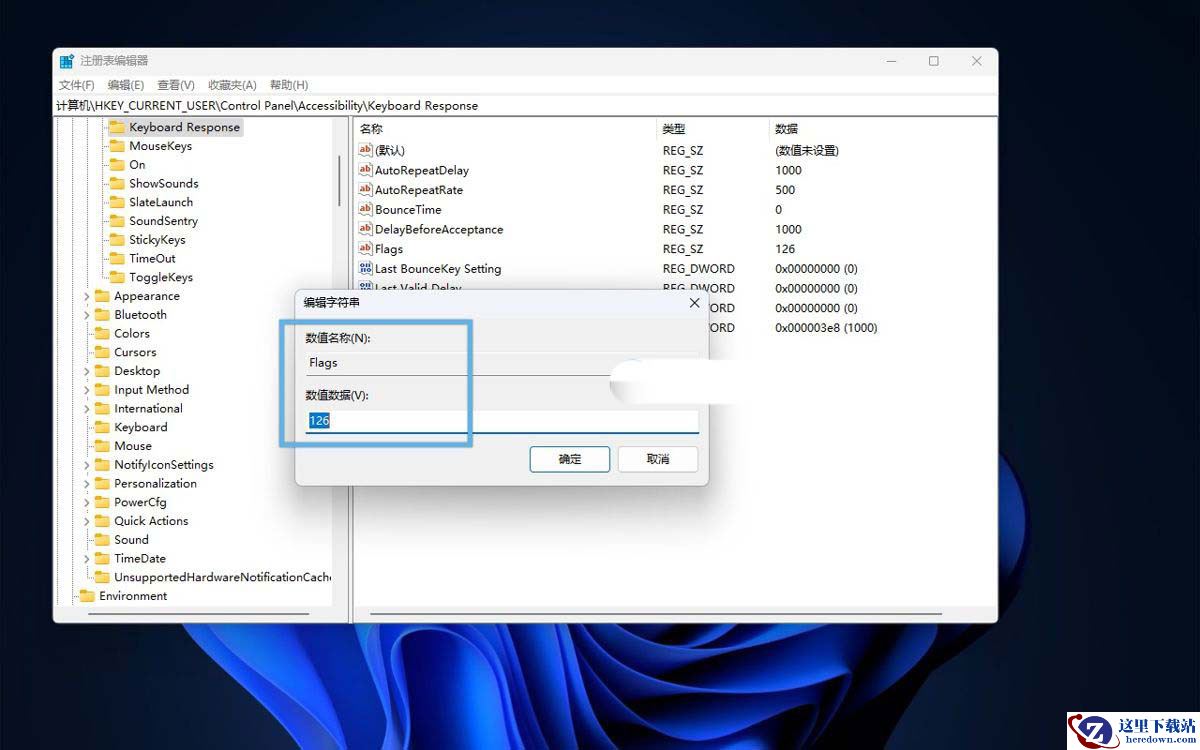Click the string icon beside DelayBeforeAcceptance
Screen dimensions: 1200x750
tap(365, 229)
